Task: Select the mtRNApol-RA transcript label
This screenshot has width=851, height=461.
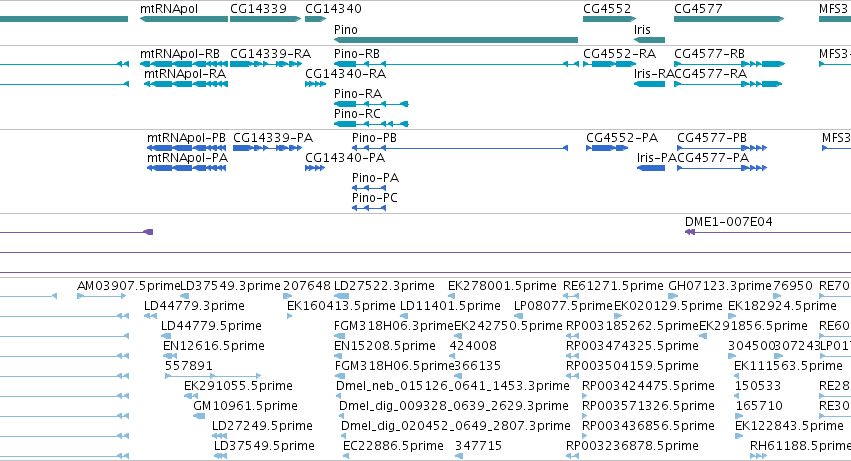Action: (185, 74)
